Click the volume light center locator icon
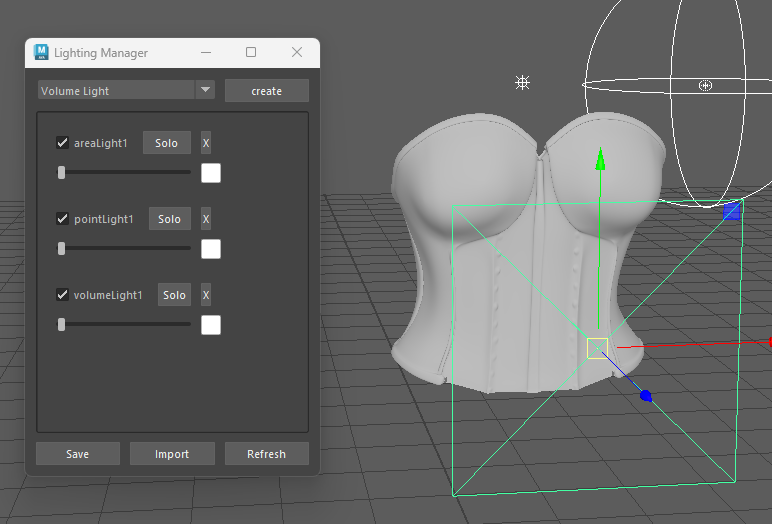772x524 pixels. click(x=706, y=86)
